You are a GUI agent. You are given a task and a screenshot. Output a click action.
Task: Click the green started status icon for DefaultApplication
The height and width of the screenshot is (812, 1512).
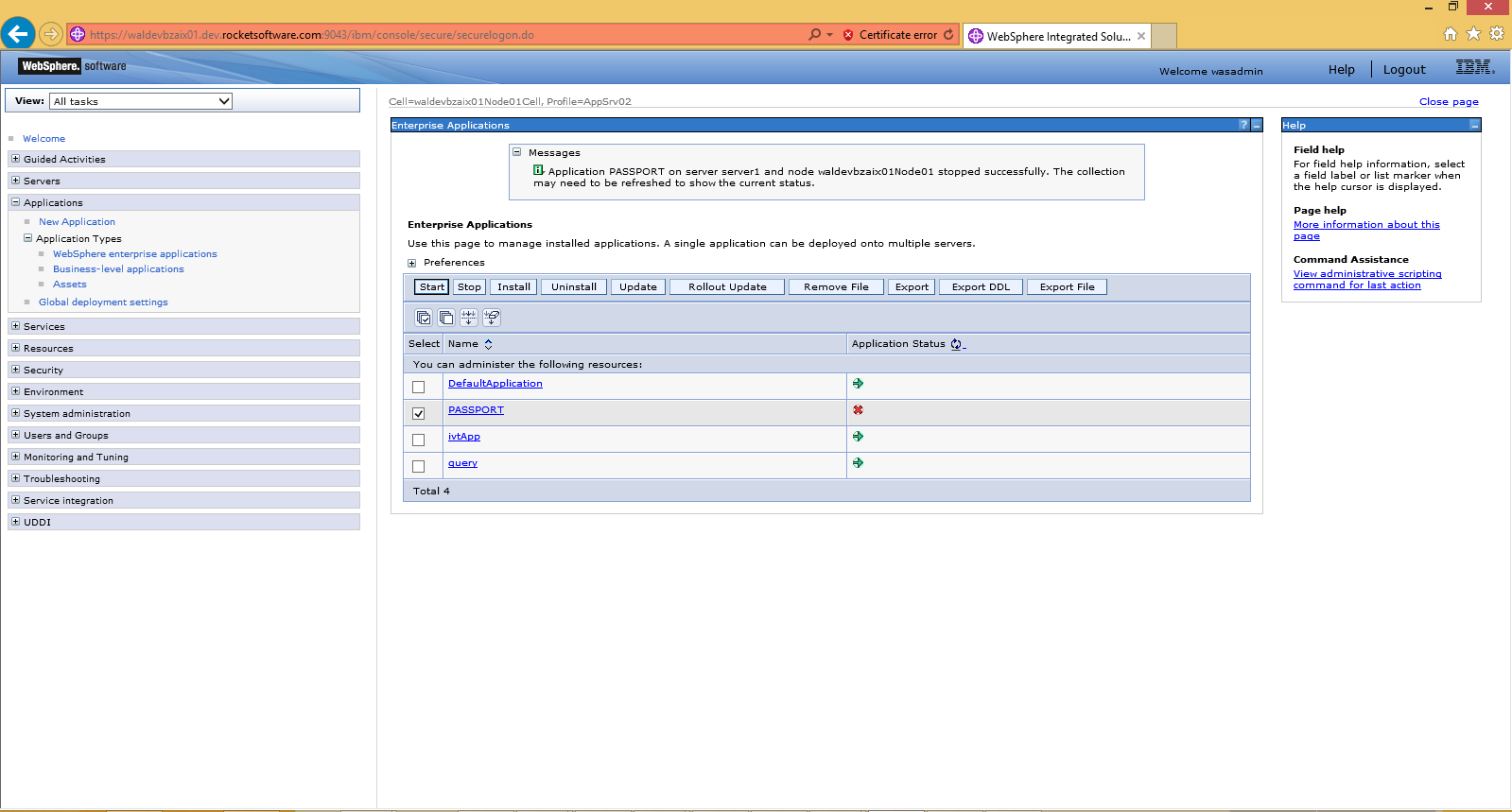[858, 384]
